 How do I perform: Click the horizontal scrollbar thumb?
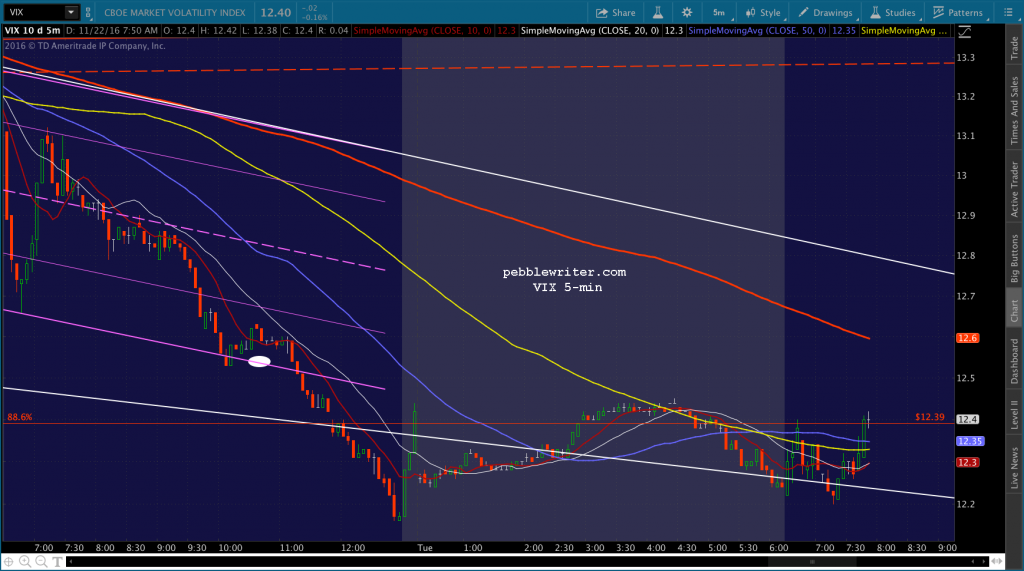tap(813, 561)
